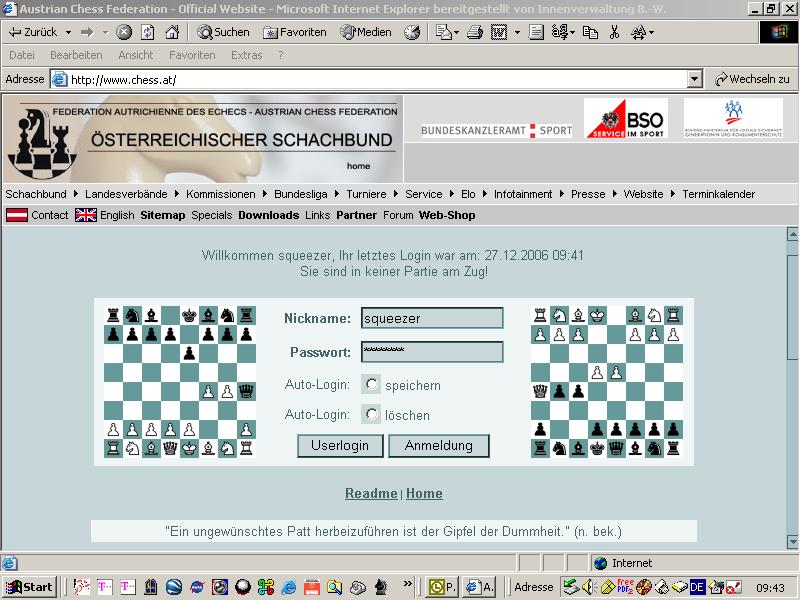The height and width of the screenshot is (600, 800).
Task: Open the NASA icon in the quick launch bar
Action: (196, 588)
